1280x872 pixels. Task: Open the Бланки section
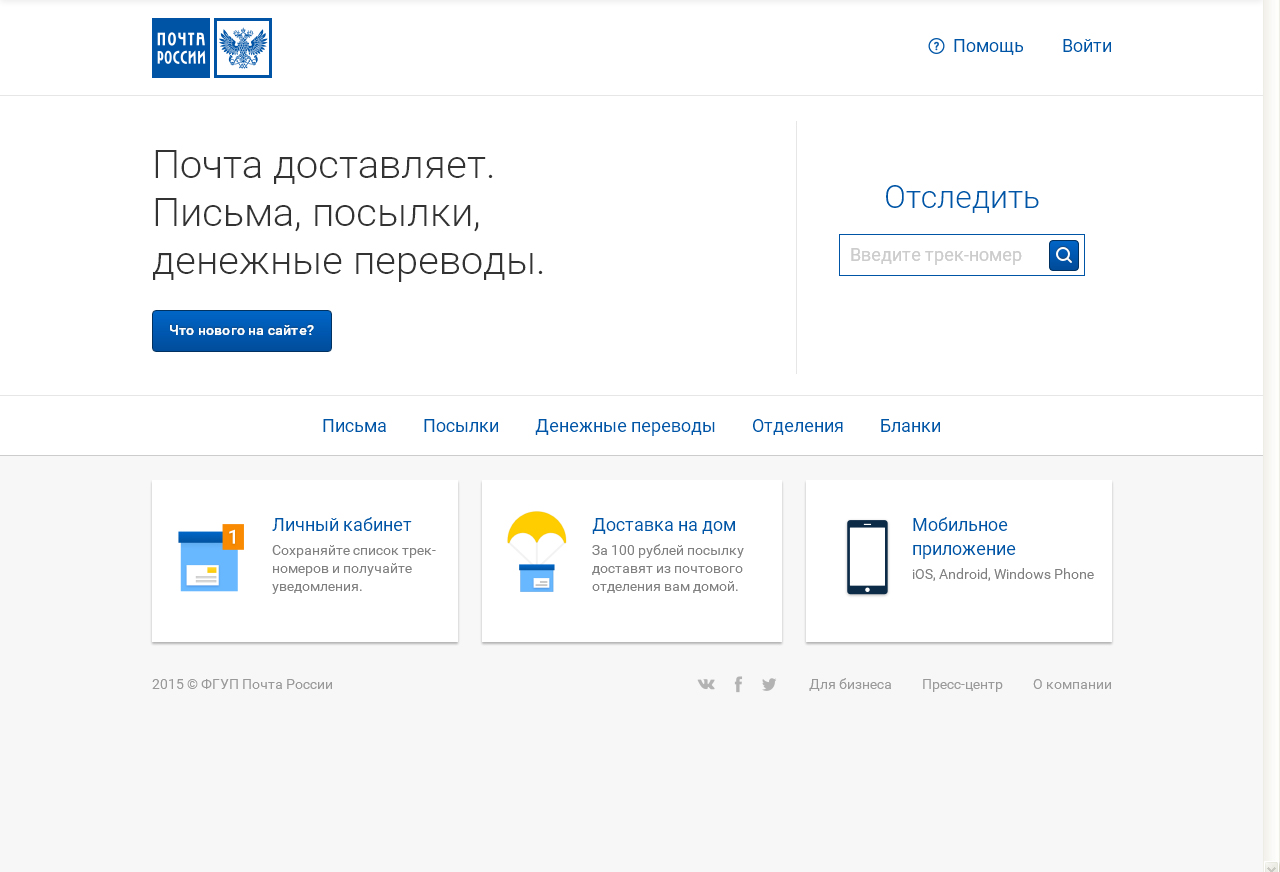point(910,426)
